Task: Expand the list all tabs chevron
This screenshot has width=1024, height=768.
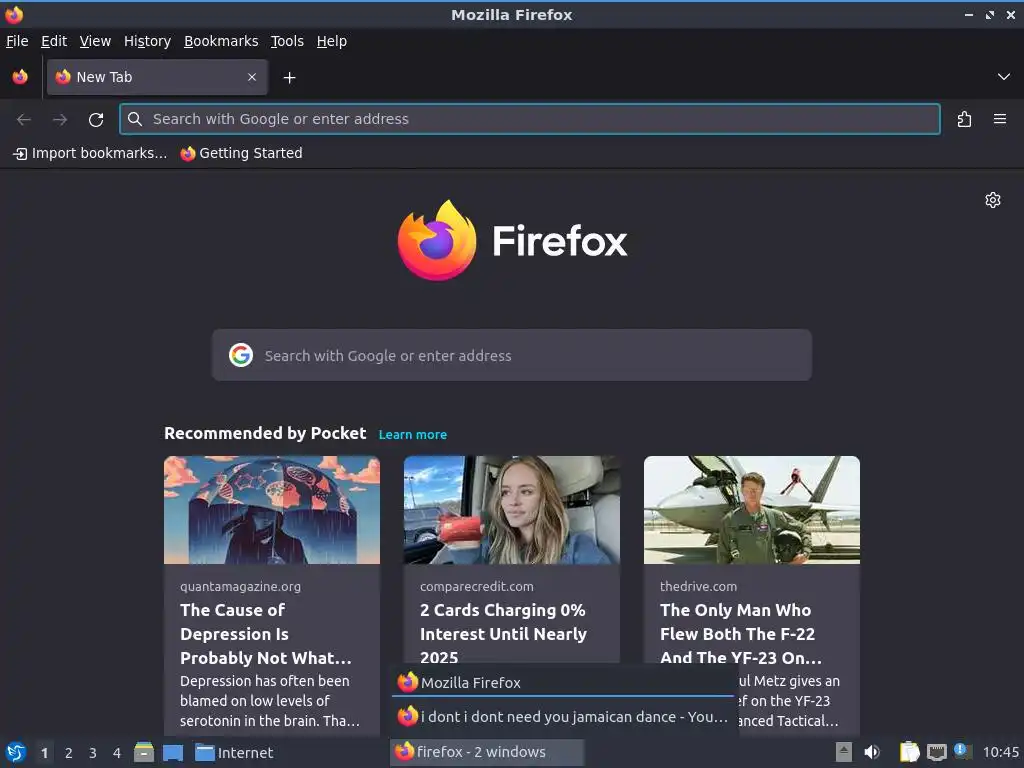Action: coord(1004,77)
